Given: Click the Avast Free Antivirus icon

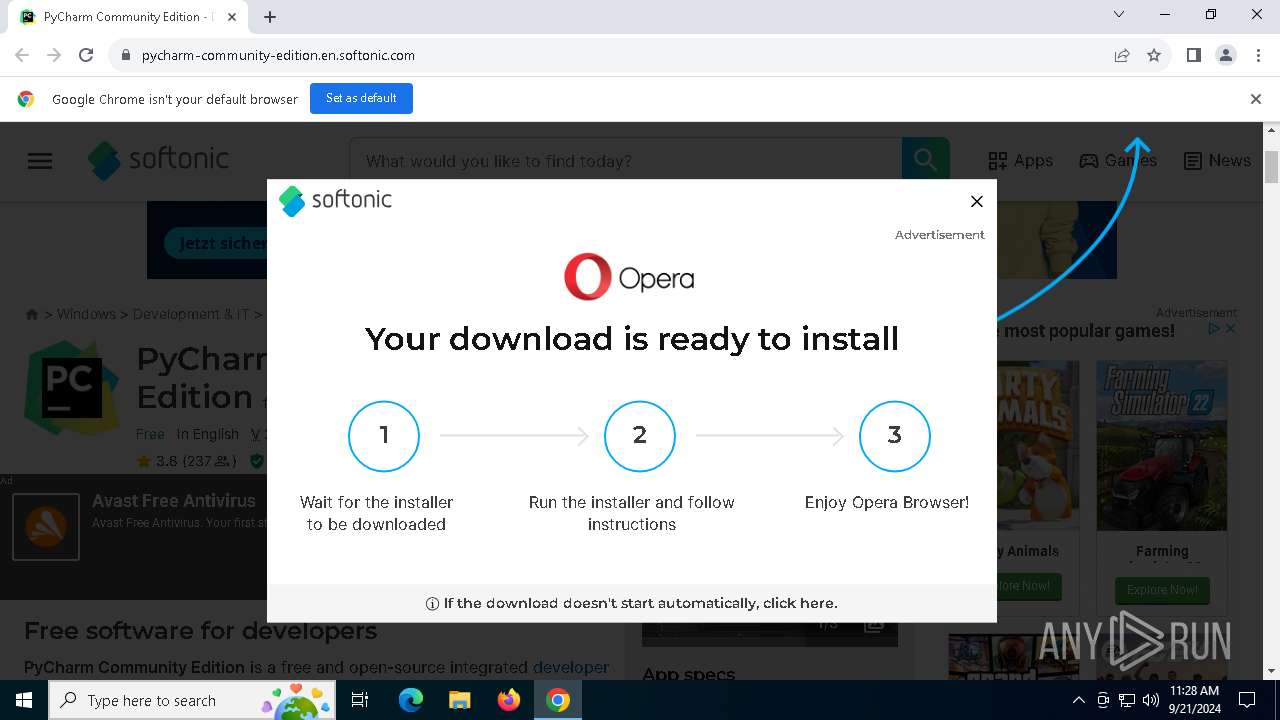Looking at the screenshot, I should coord(46,527).
